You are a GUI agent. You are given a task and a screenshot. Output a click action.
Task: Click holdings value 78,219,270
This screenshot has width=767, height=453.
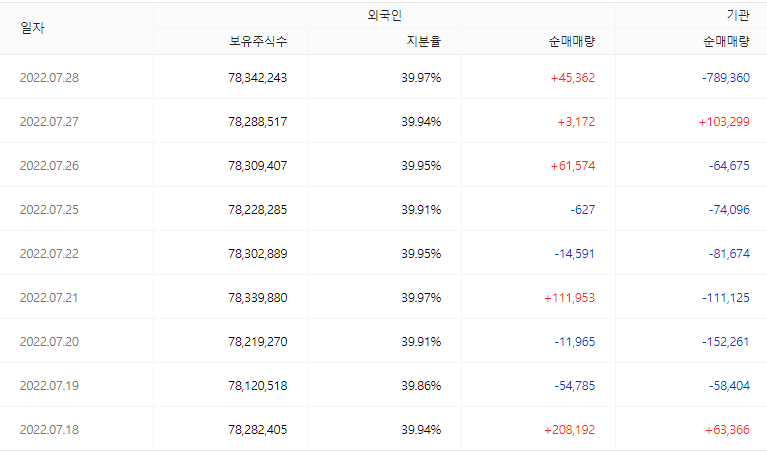[x=258, y=342]
